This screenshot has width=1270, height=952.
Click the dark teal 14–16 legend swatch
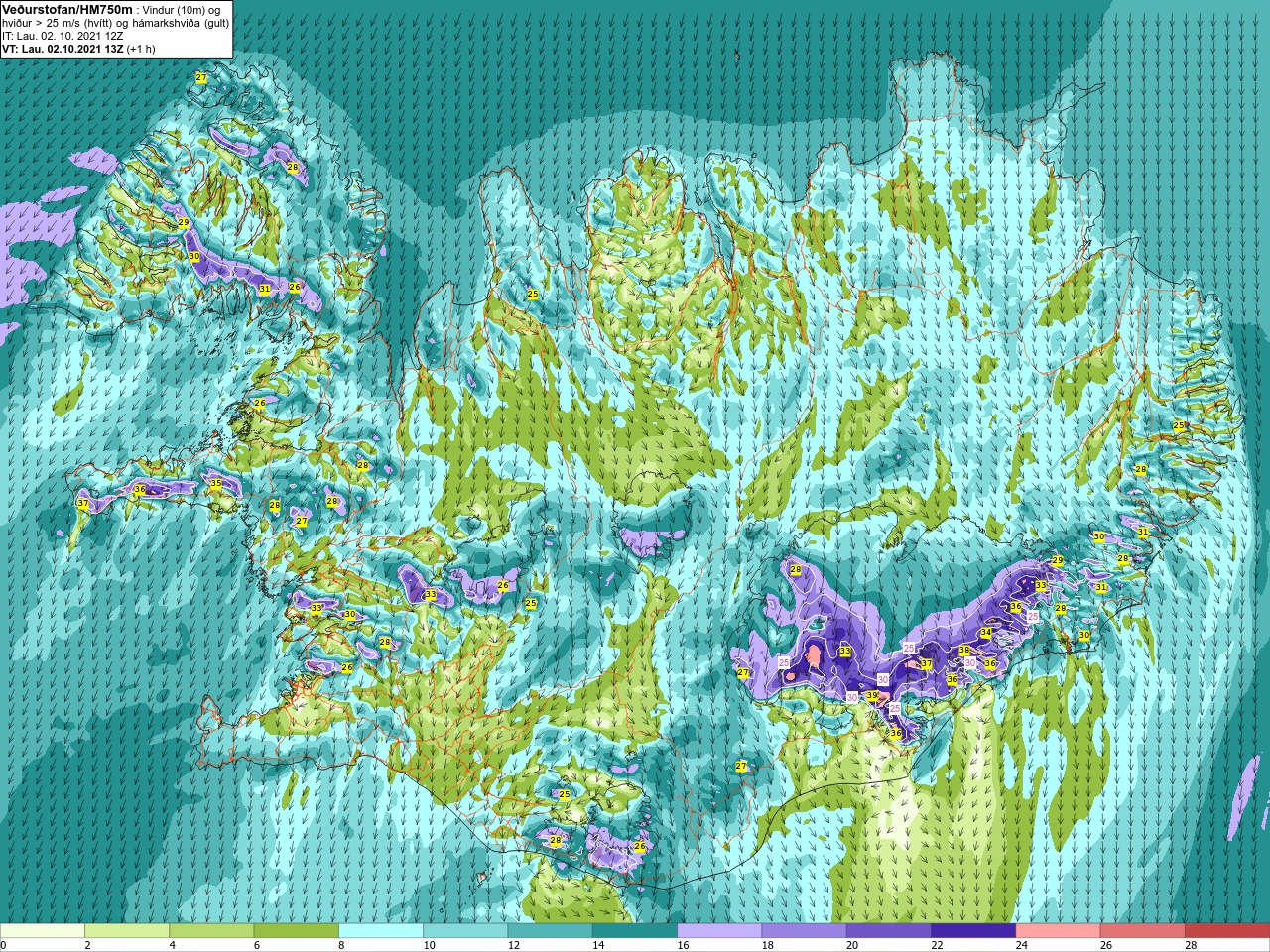click(635, 931)
